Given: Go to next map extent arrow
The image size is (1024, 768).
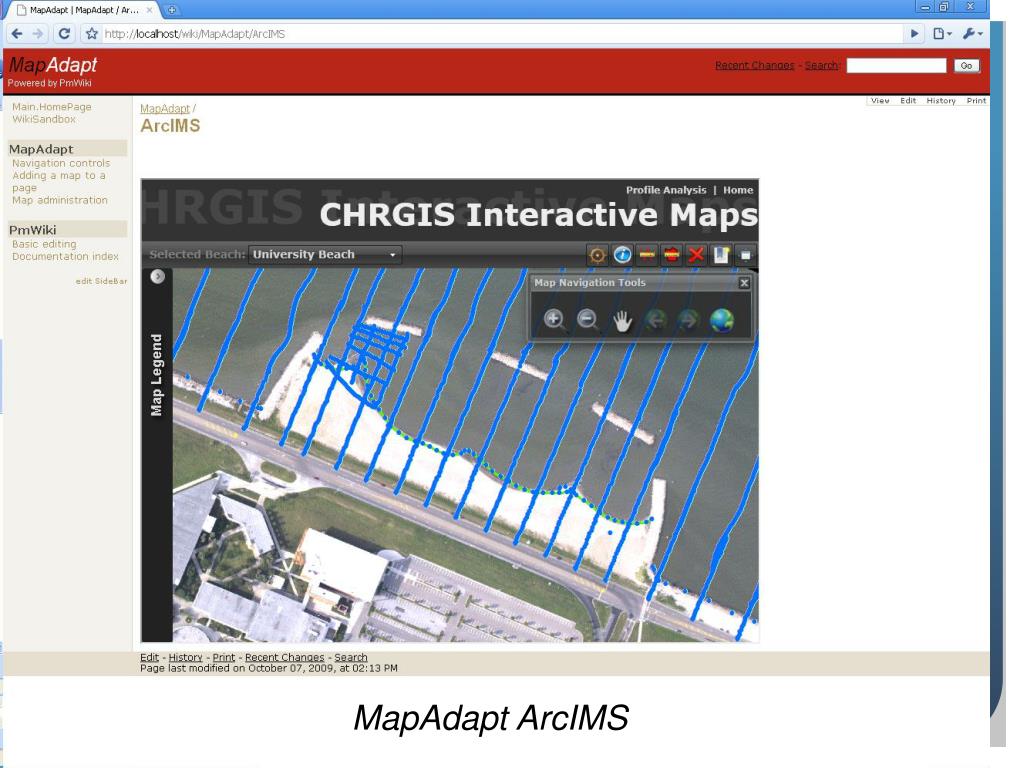Looking at the screenshot, I should pyautogui.click(x=688, y=320).
